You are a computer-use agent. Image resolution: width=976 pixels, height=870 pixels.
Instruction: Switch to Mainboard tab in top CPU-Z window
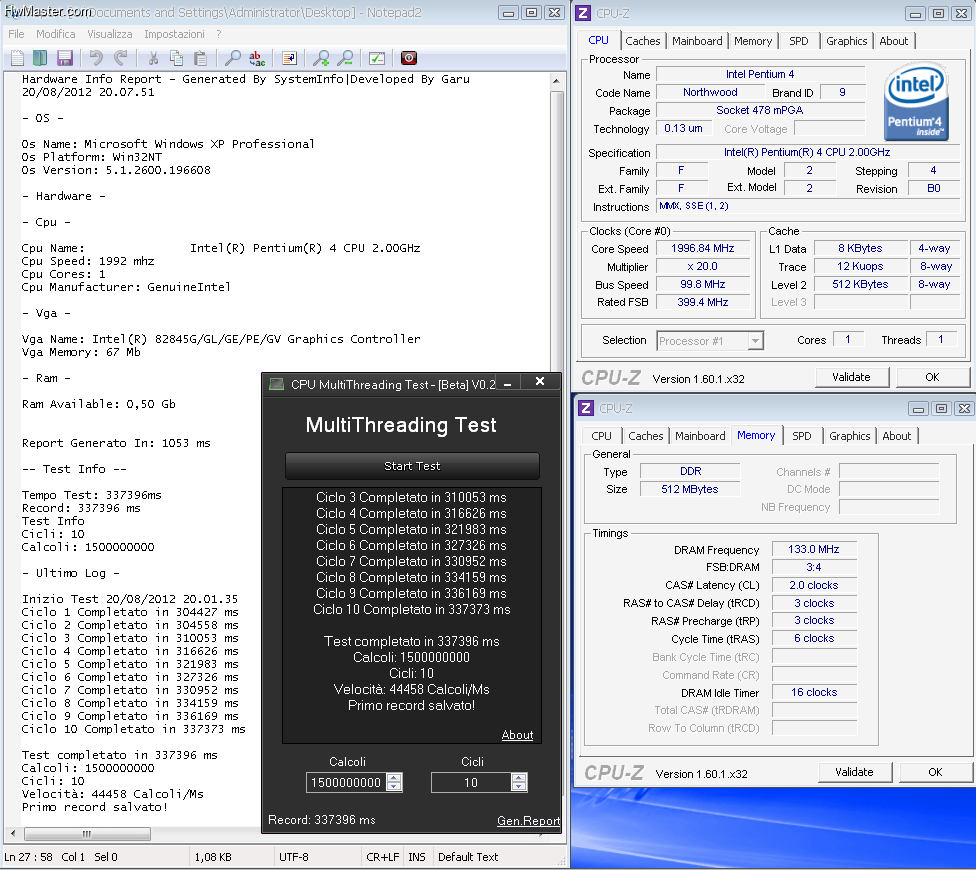pos(697,41)
